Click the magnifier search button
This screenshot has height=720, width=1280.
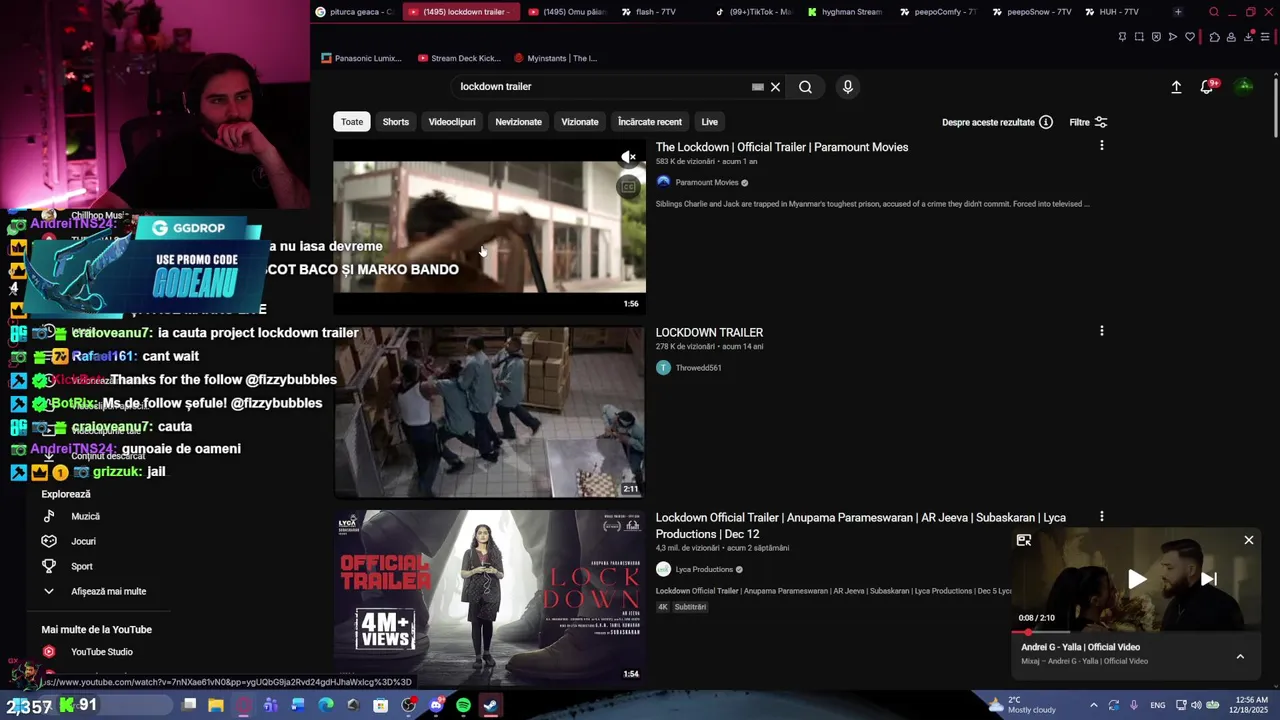click(x=805, y=87)
